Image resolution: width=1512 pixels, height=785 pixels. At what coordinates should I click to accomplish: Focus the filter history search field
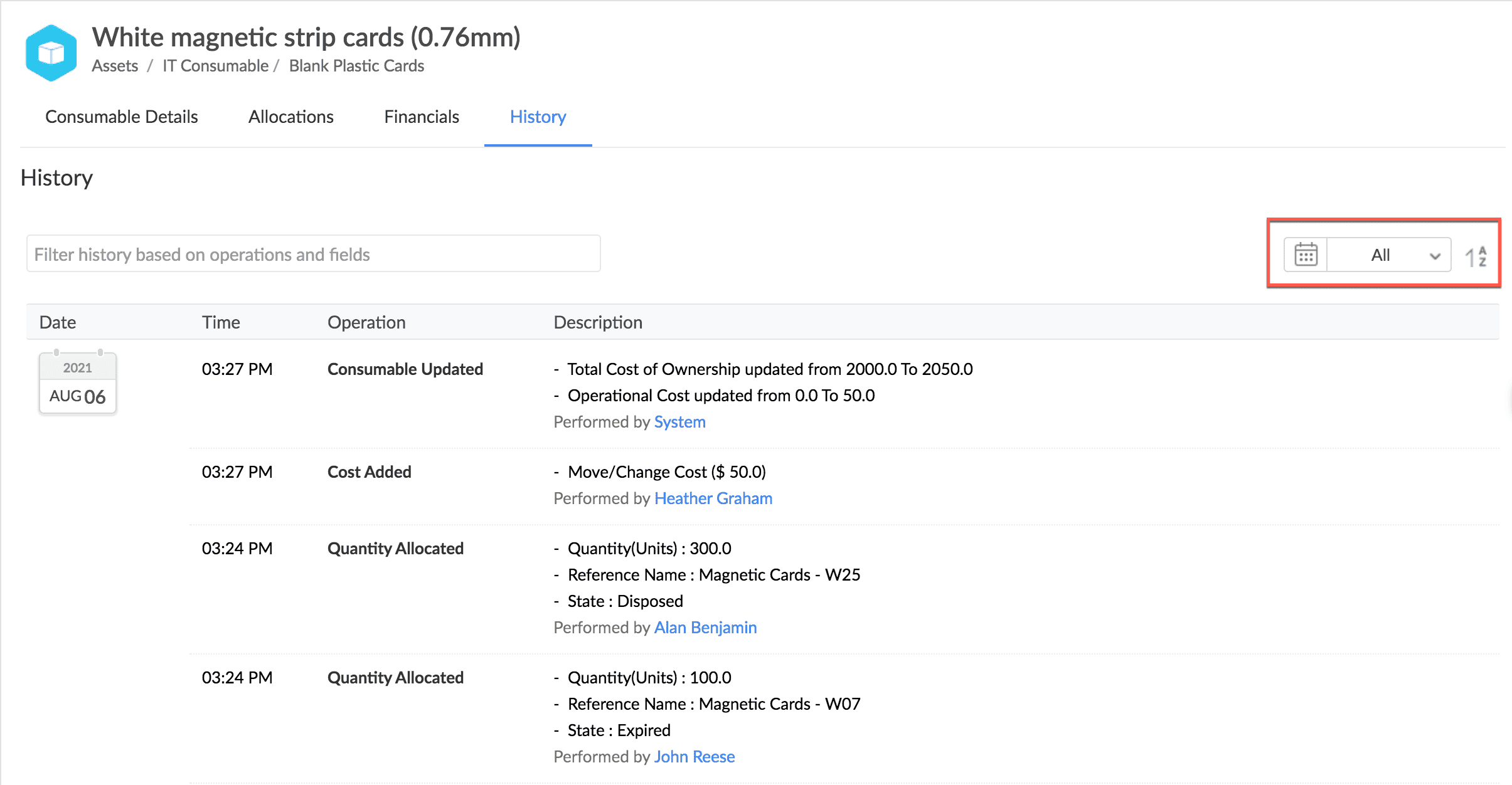tap(313, 254)
